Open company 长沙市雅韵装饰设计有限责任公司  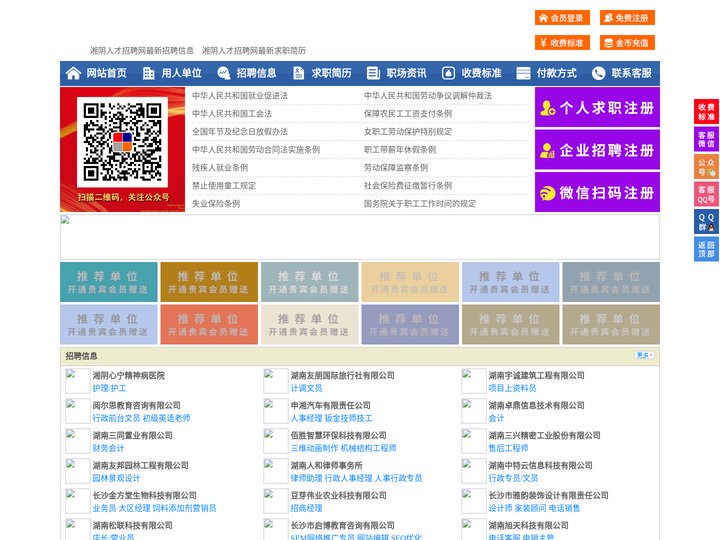click(x=548, y=495)
